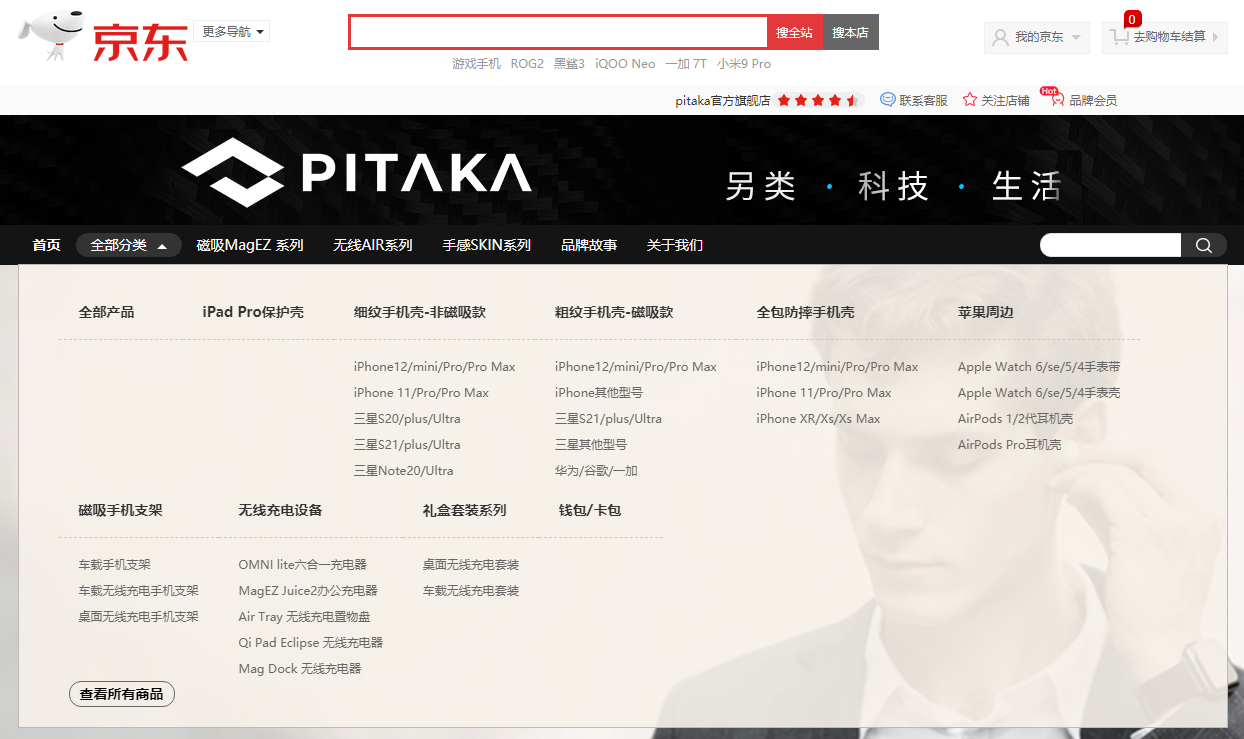Open the 我的京东 dropdown menu

click(x=1037, y=37)
